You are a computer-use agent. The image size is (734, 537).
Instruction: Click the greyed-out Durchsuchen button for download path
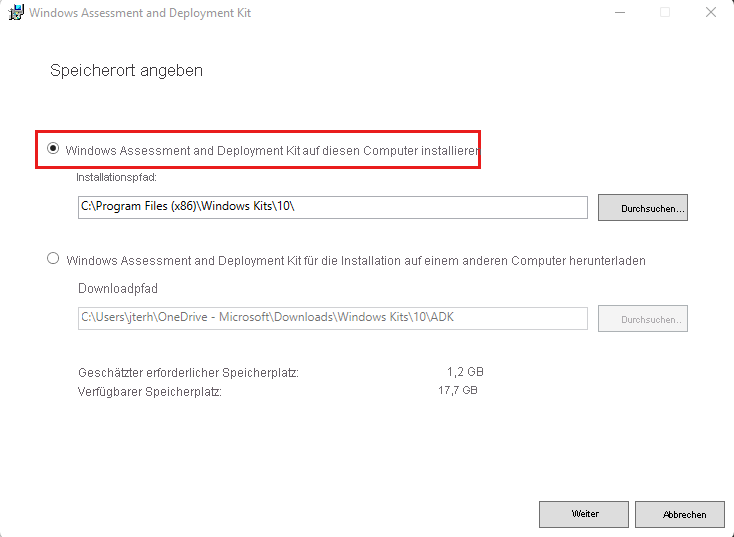point(643,318)
